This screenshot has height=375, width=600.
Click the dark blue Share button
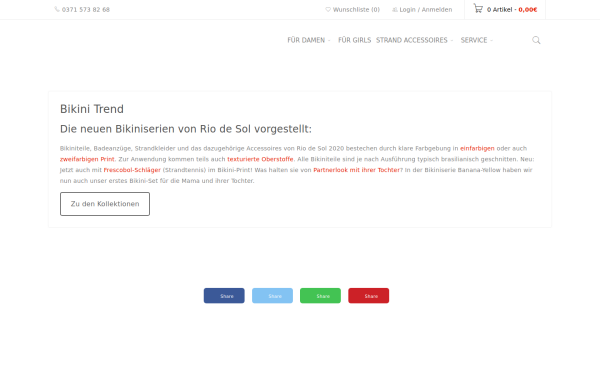pyautogui.click(x=224, y=296)
